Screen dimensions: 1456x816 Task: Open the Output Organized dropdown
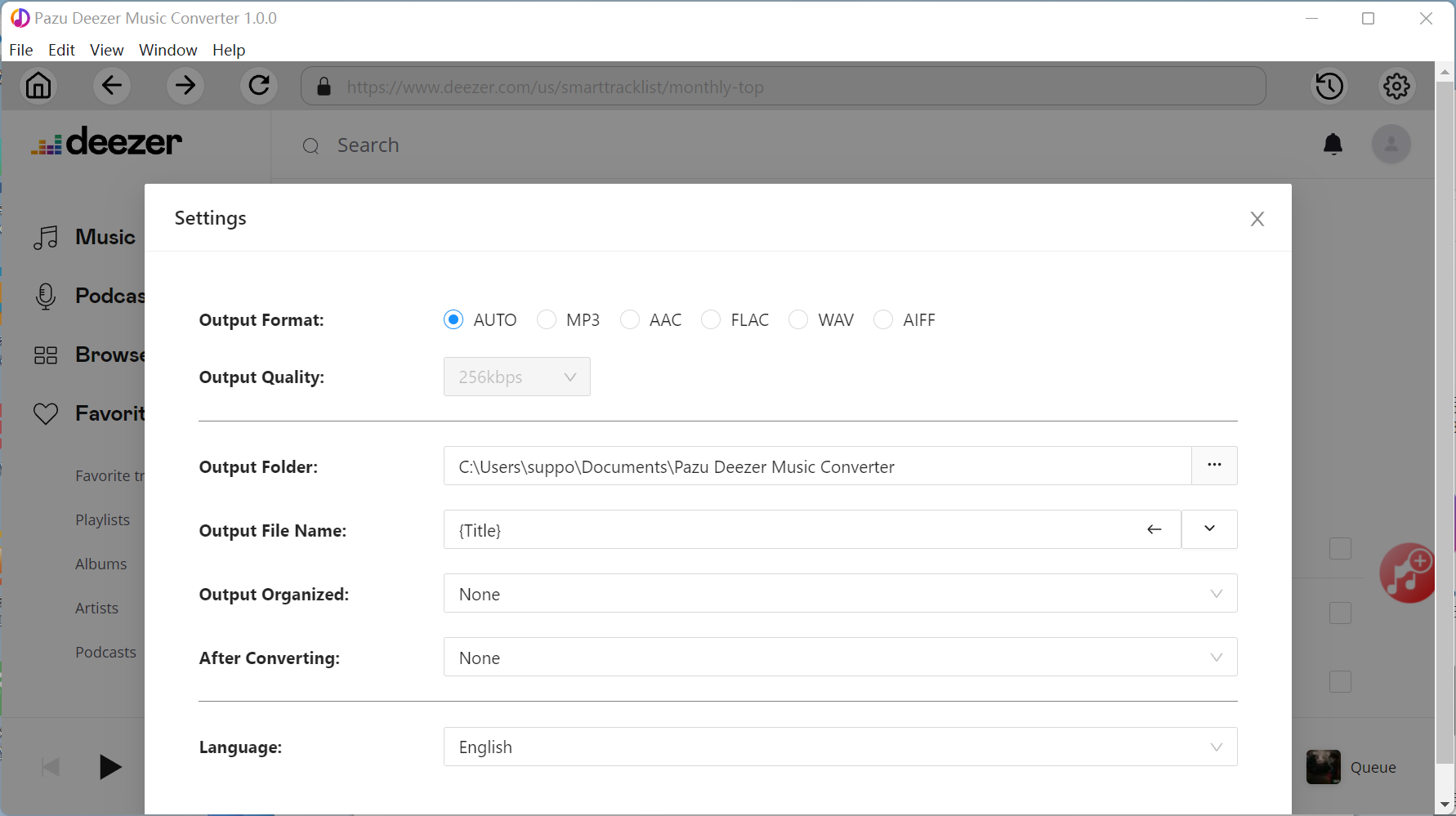(840, 593)
